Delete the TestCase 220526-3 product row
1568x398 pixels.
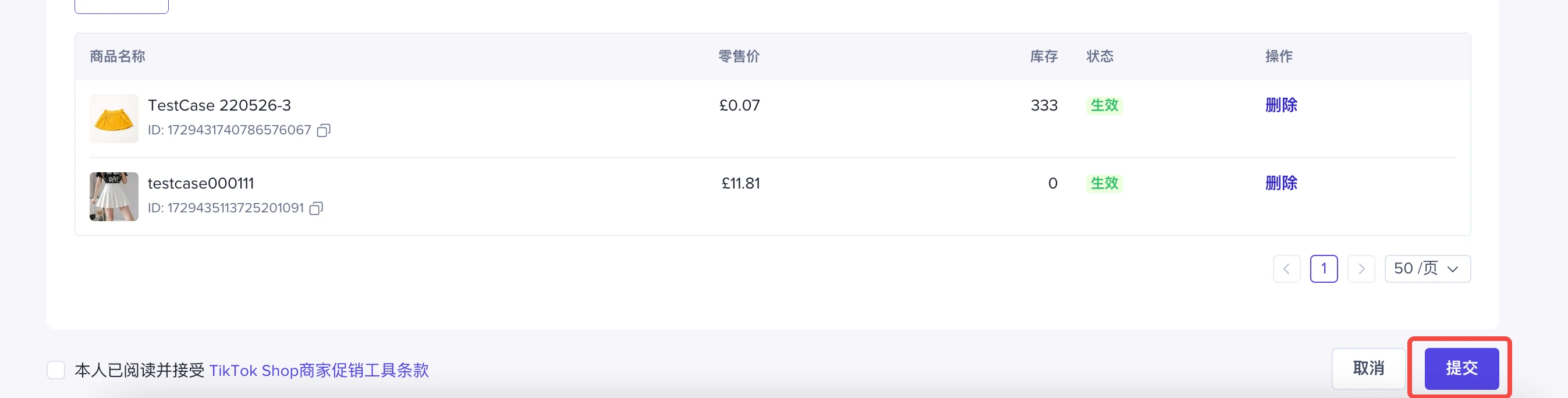[x=1280, y=105]
